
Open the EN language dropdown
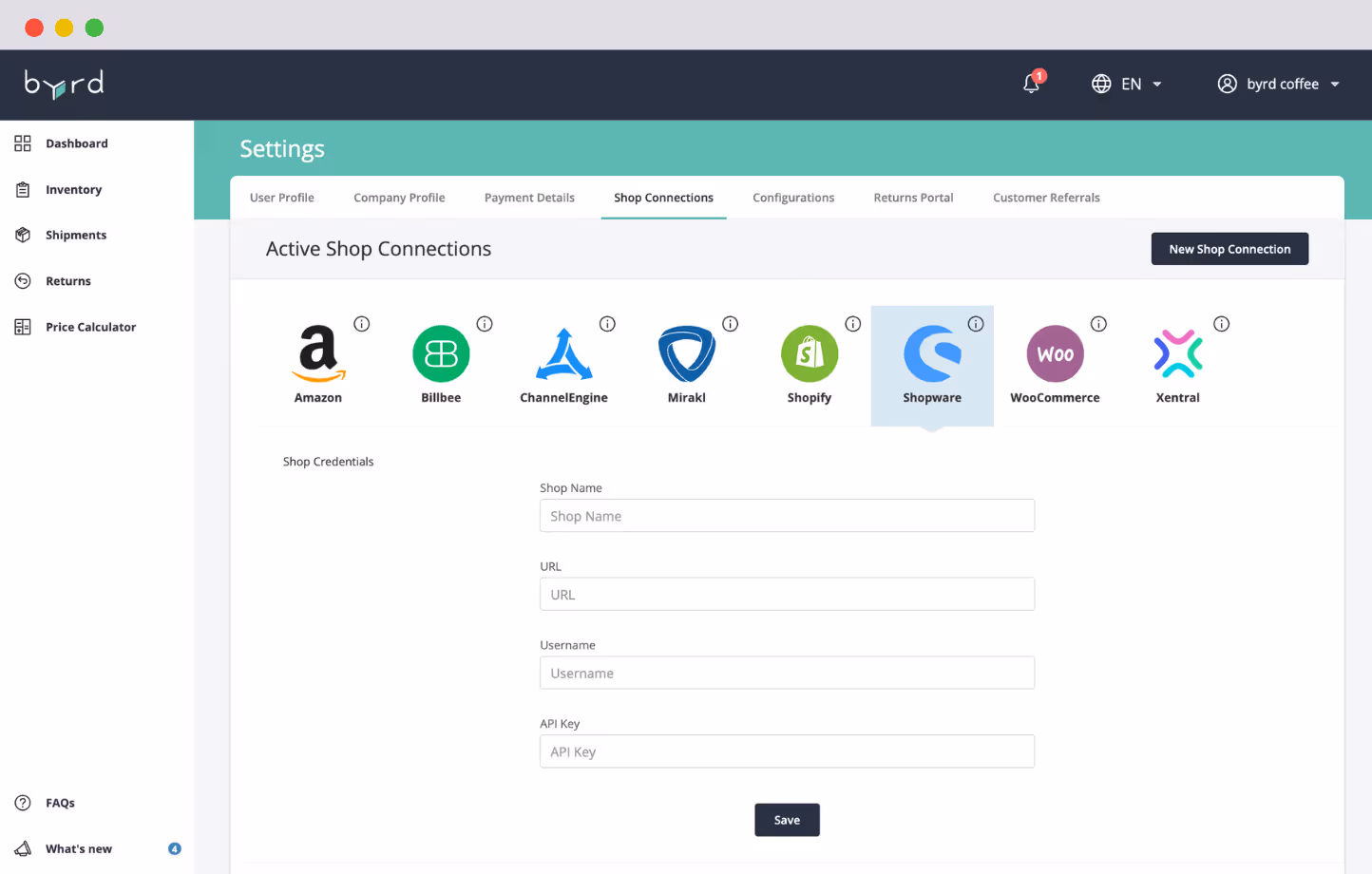(1127, 84)
